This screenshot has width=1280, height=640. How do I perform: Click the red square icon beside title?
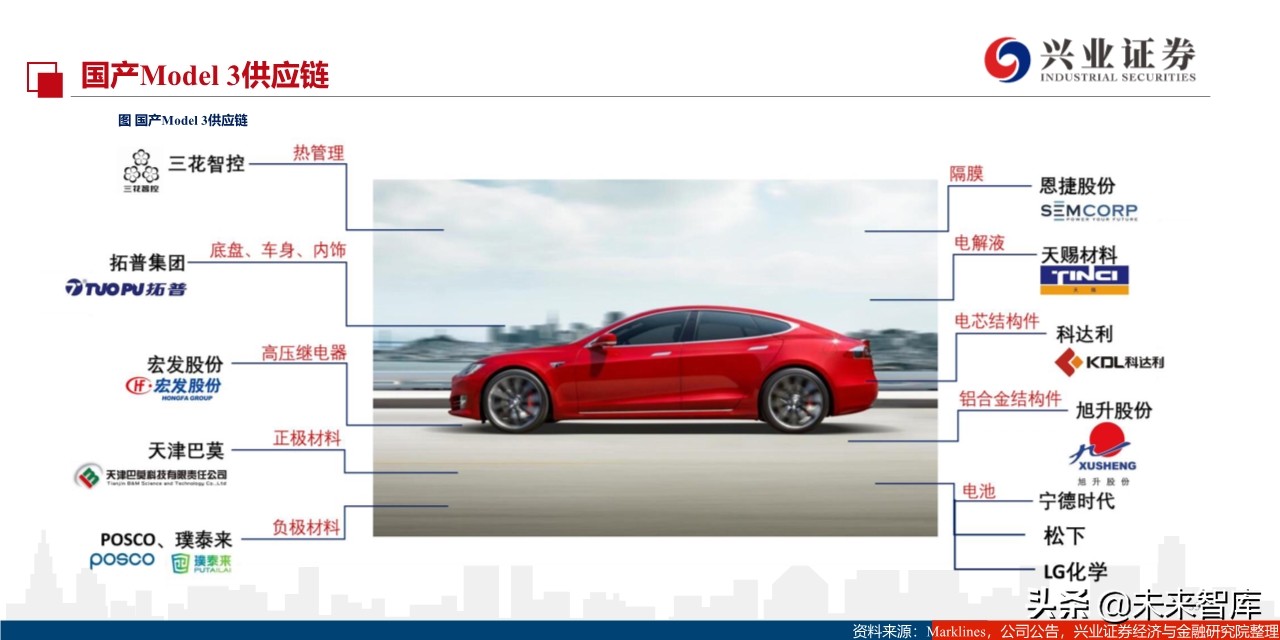[x=45, y=78]
